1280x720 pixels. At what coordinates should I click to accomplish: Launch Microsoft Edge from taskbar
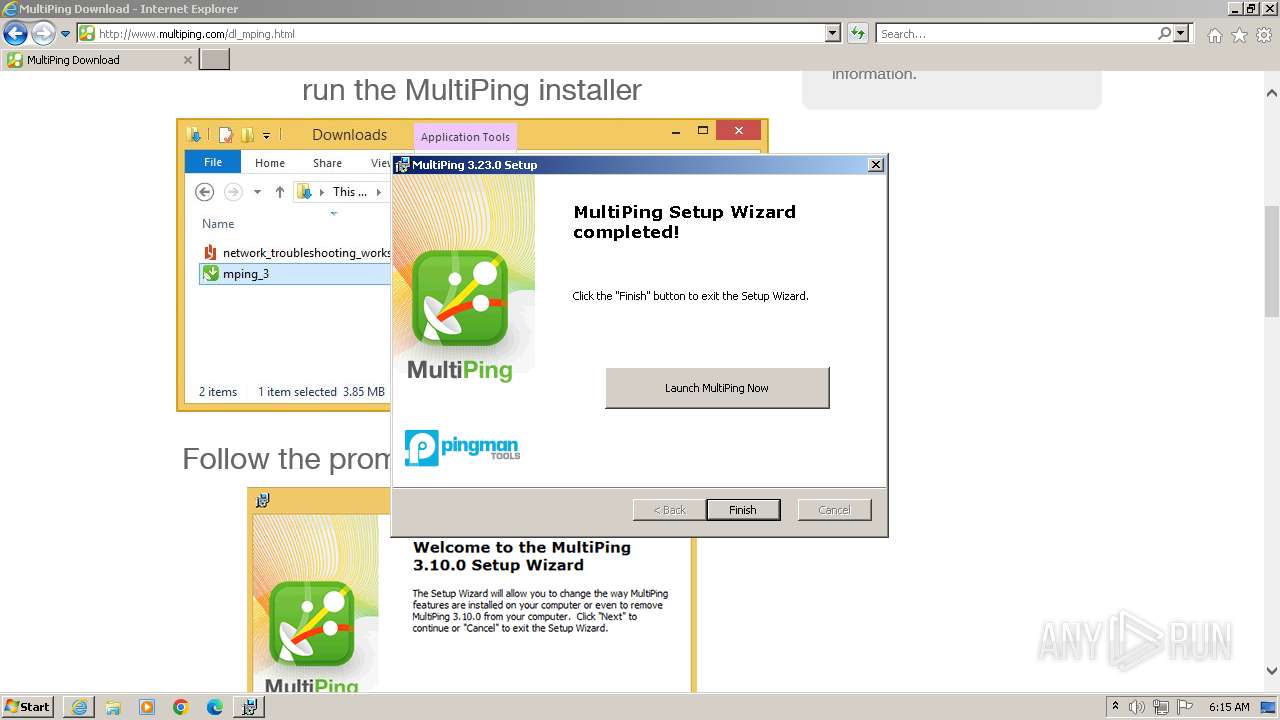215,707
